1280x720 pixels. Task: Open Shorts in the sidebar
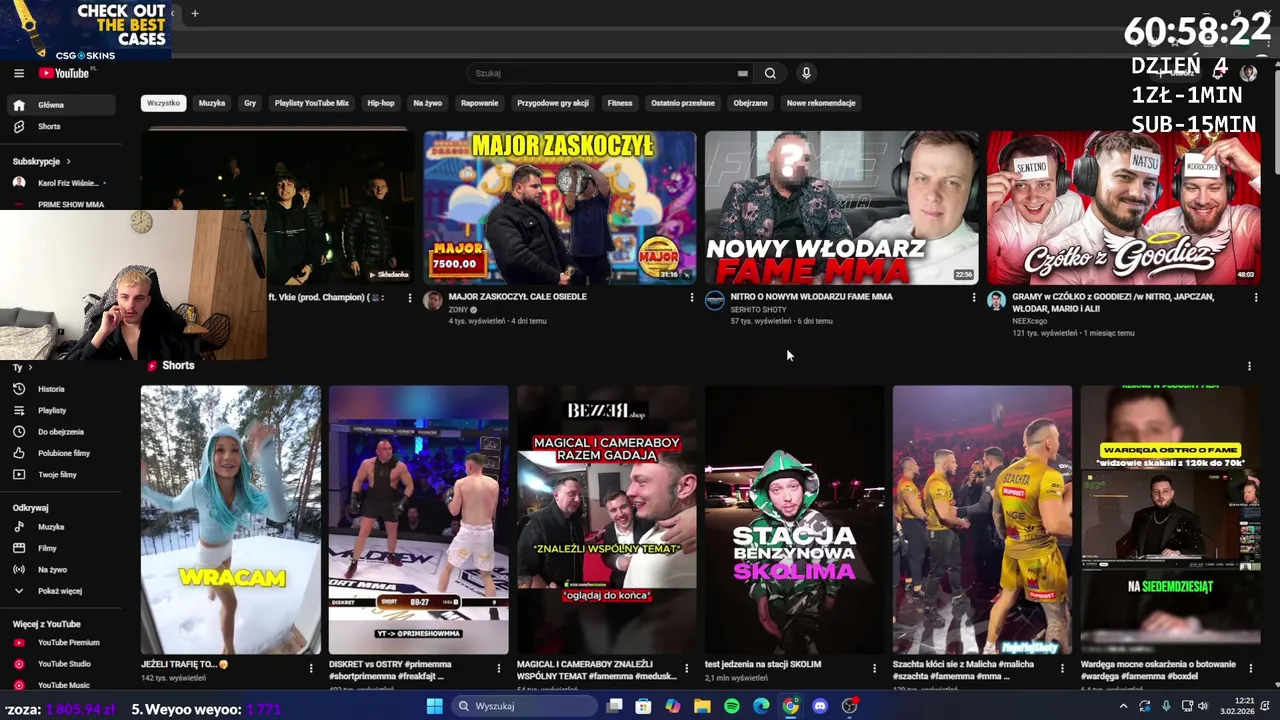coord(60,127)
